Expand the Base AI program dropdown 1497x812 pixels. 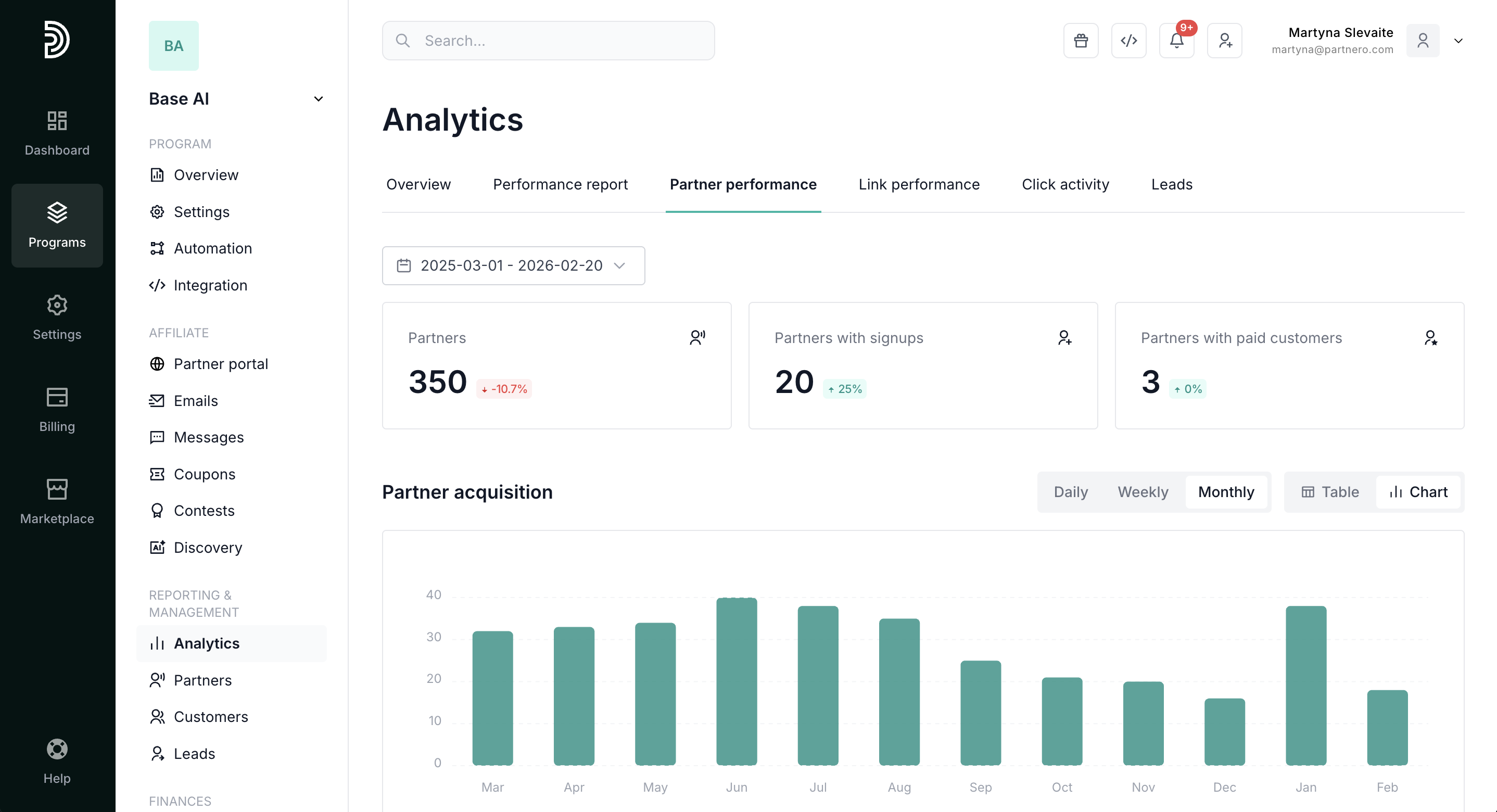coord(318,99)
